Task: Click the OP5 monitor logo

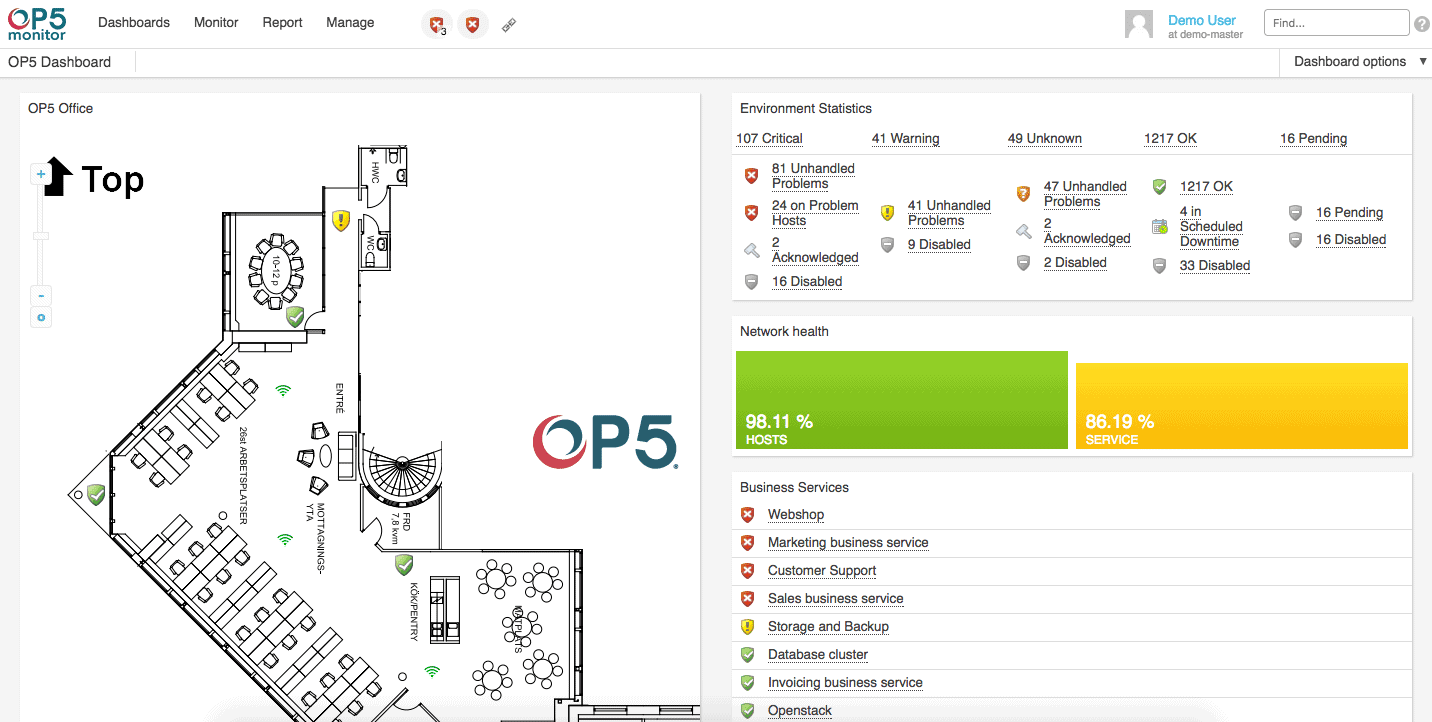Action: point(36,22)
